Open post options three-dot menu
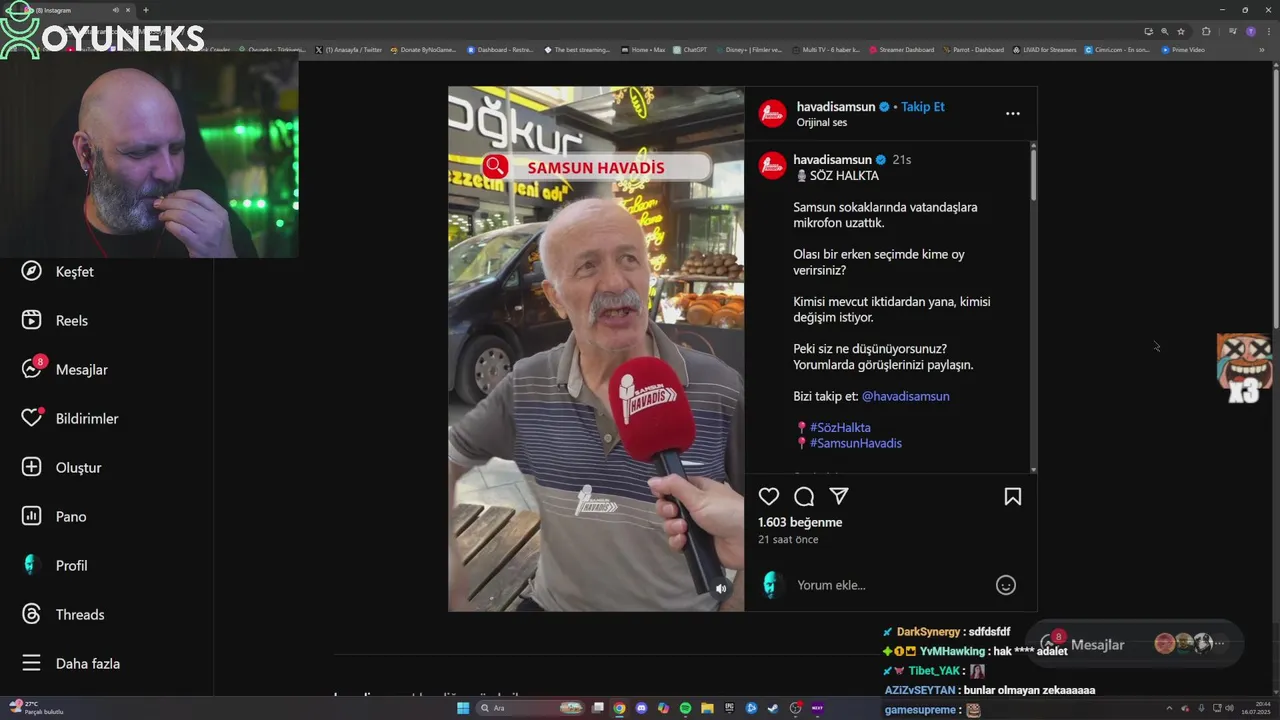 (1012, 113)
